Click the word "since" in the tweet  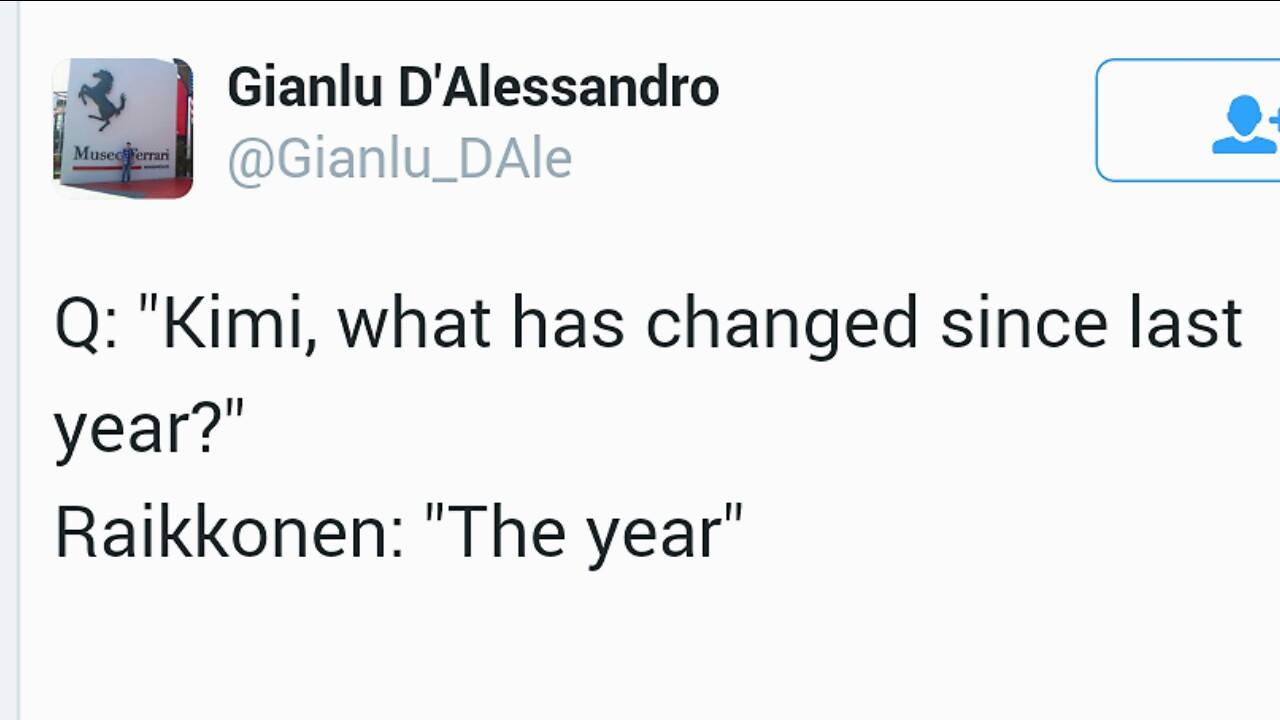tap(1023, 325)
